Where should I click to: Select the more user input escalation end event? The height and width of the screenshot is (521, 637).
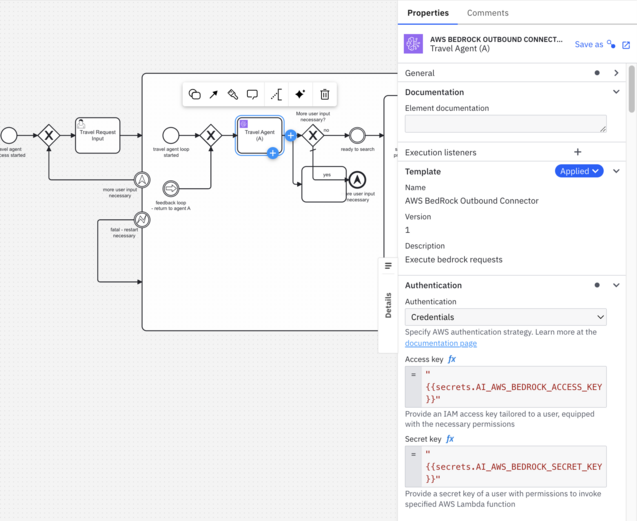(x=357, y=180)
